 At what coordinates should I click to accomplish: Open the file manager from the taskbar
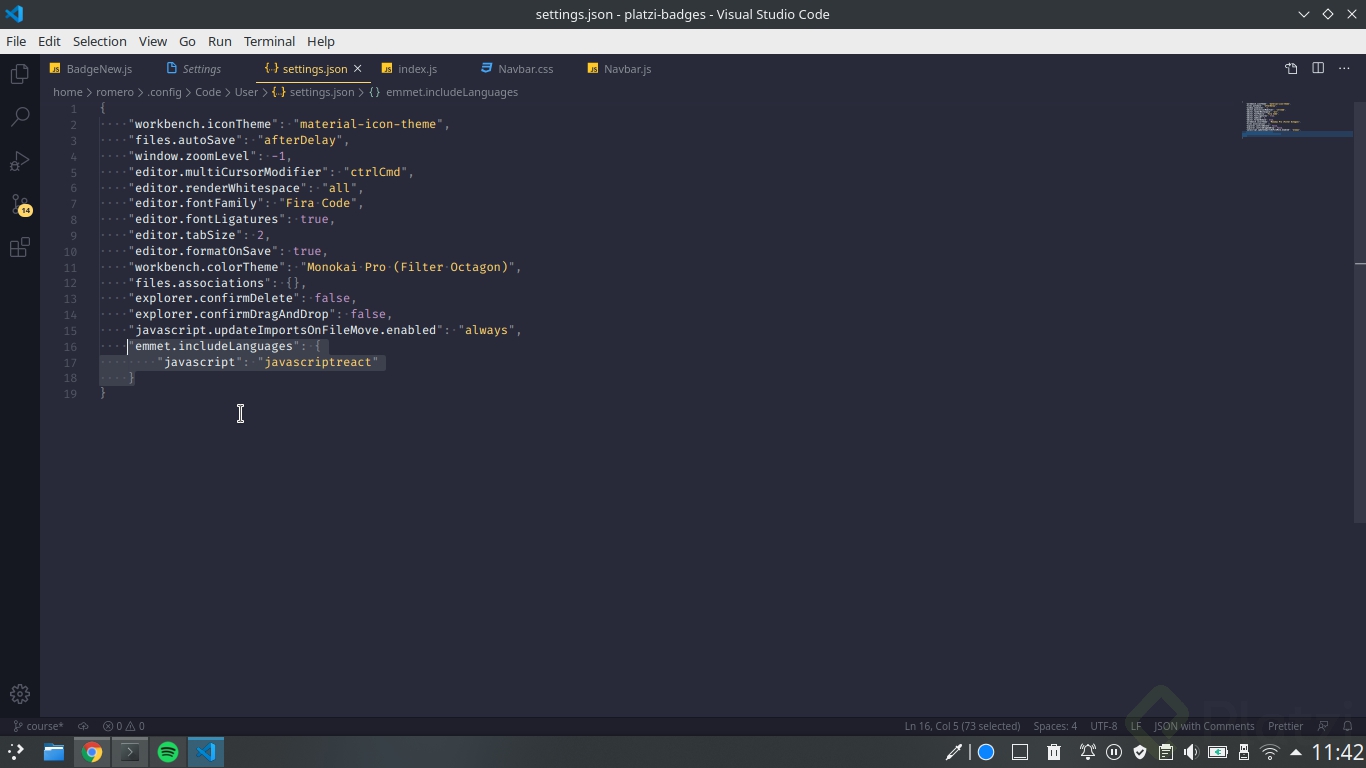[x=54, y=752]
